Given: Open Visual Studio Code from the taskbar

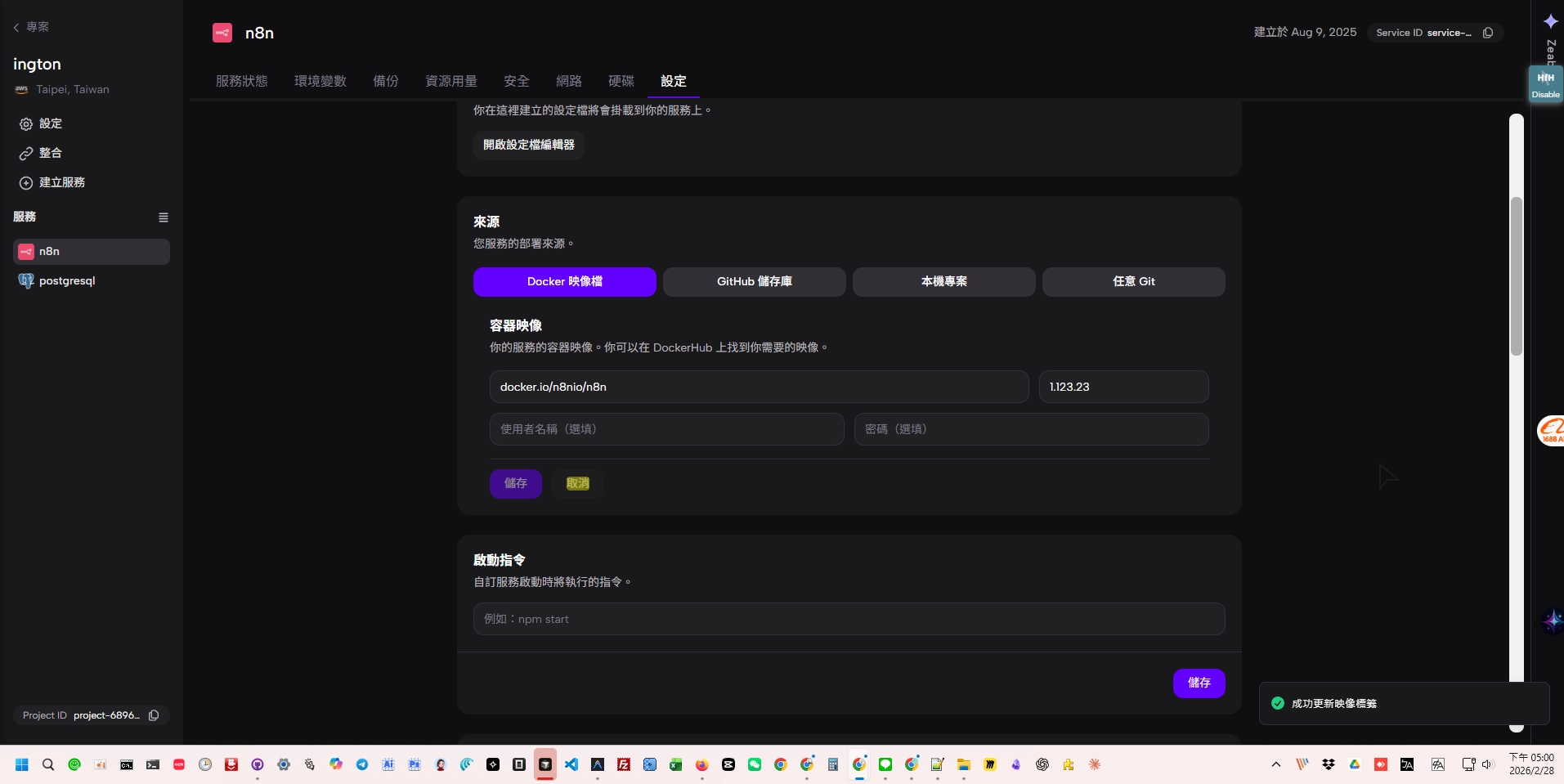Looking at the screenshot, I should click(571, 765).
